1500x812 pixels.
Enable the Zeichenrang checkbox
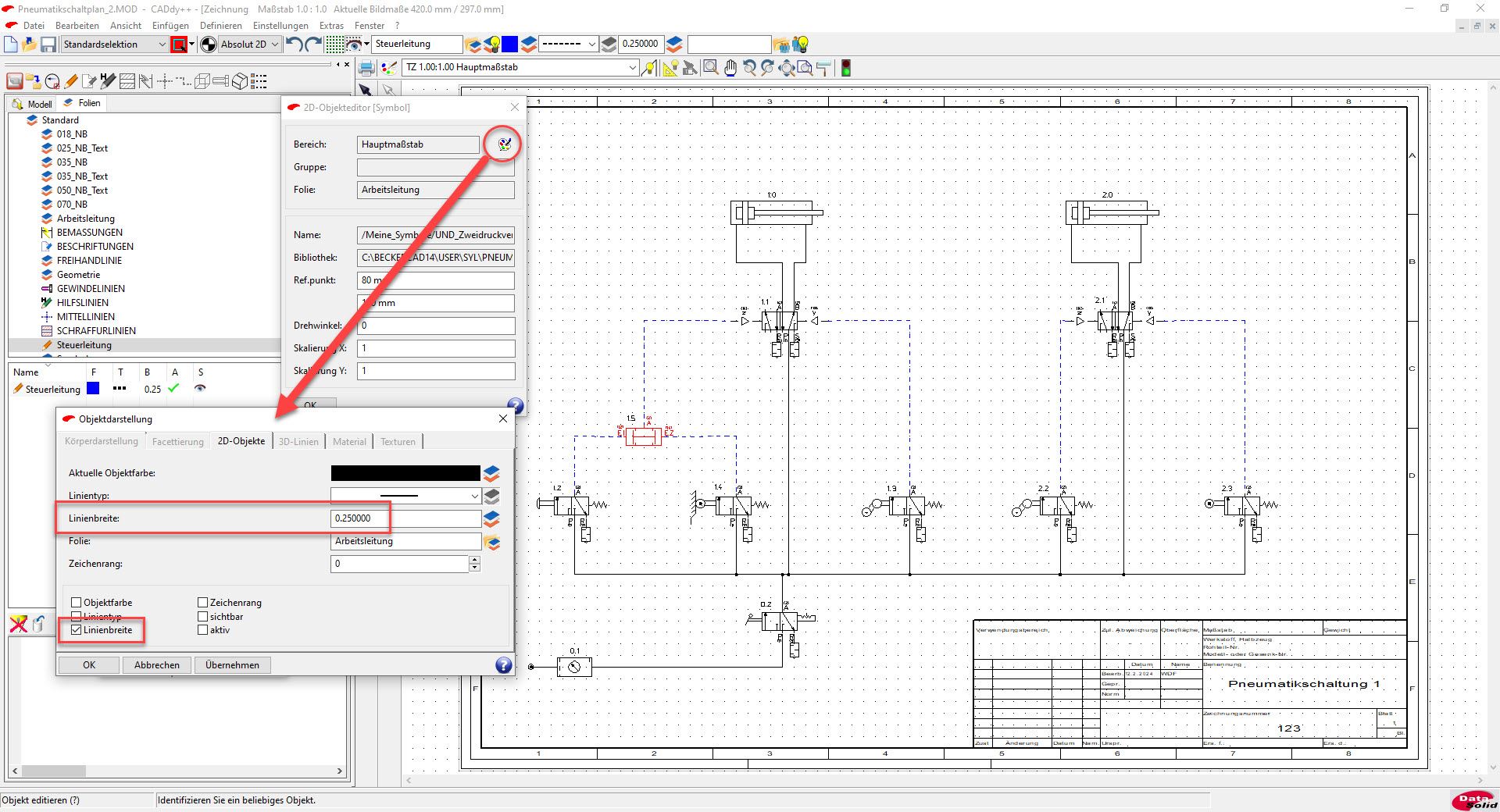coord(202,603)
